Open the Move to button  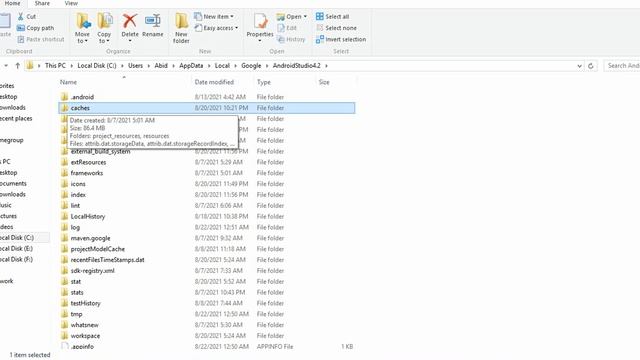(82, 28)
